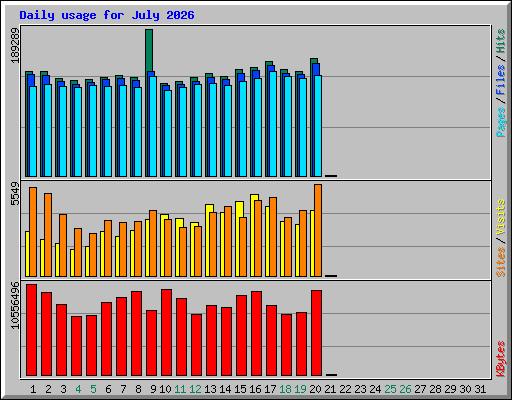Image resolution: width=512 pixels, height=400 pixels.
Task: Click the Pages legend label
Action: pos(501,122)
